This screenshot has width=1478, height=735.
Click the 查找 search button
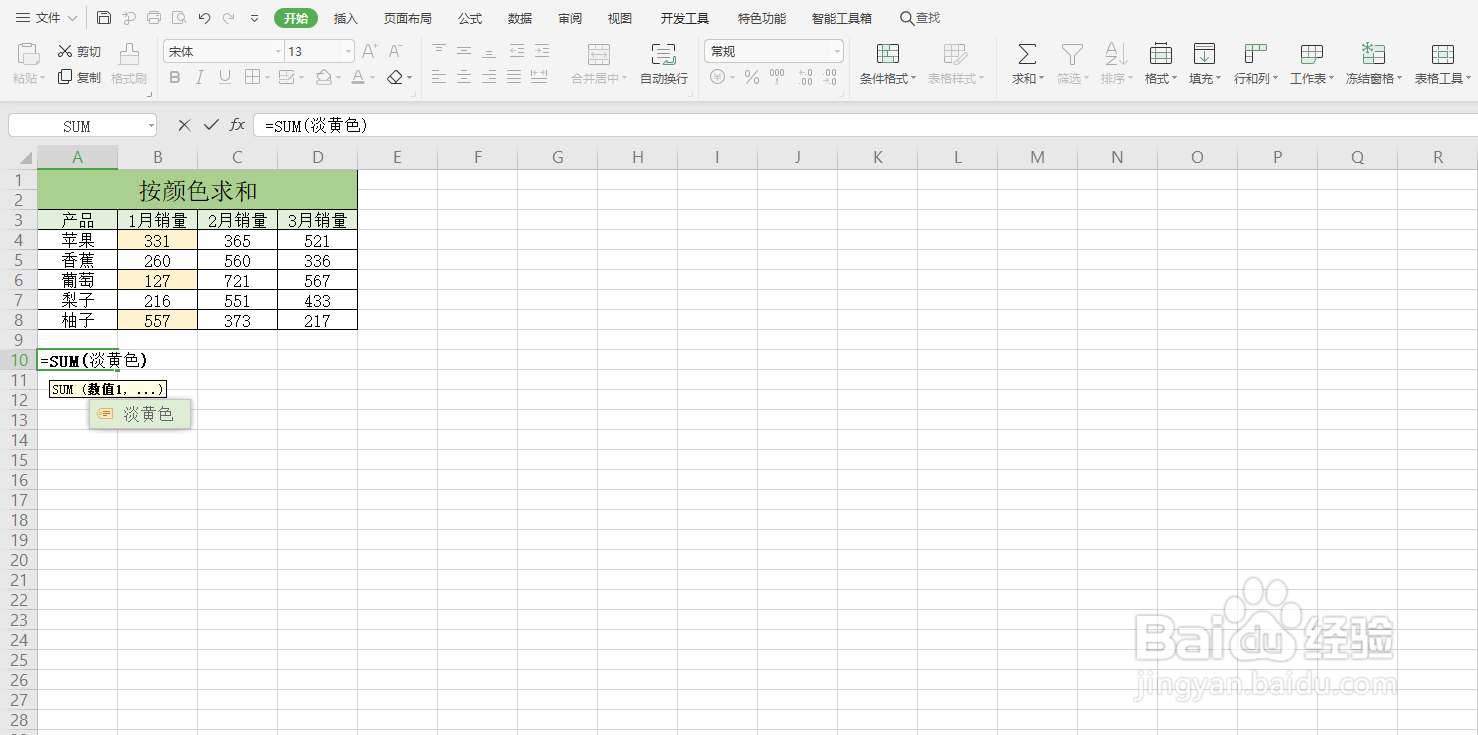(919, 18)
